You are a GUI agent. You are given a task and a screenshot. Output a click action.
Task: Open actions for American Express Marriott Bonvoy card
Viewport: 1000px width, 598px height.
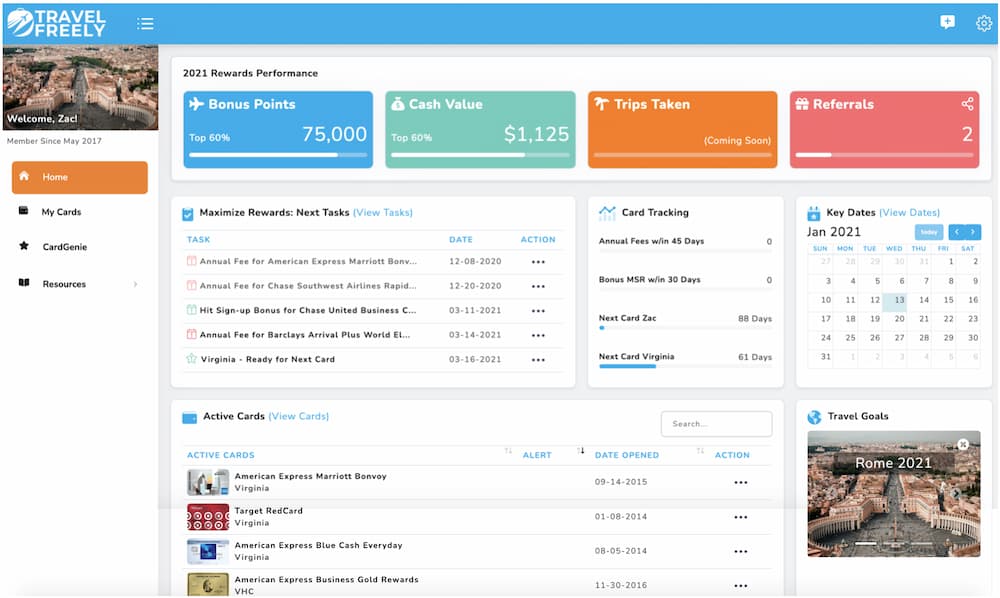point(740,483)
